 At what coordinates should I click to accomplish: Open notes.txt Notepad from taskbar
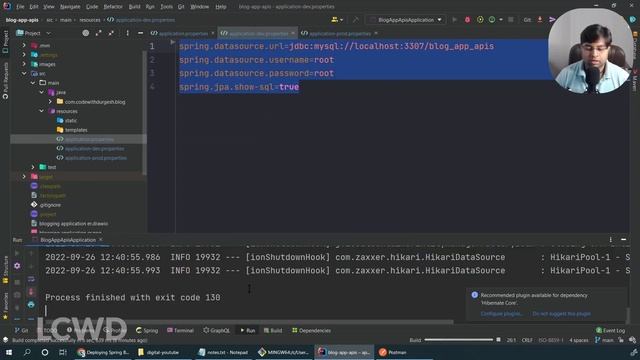[x=224, y=352]
